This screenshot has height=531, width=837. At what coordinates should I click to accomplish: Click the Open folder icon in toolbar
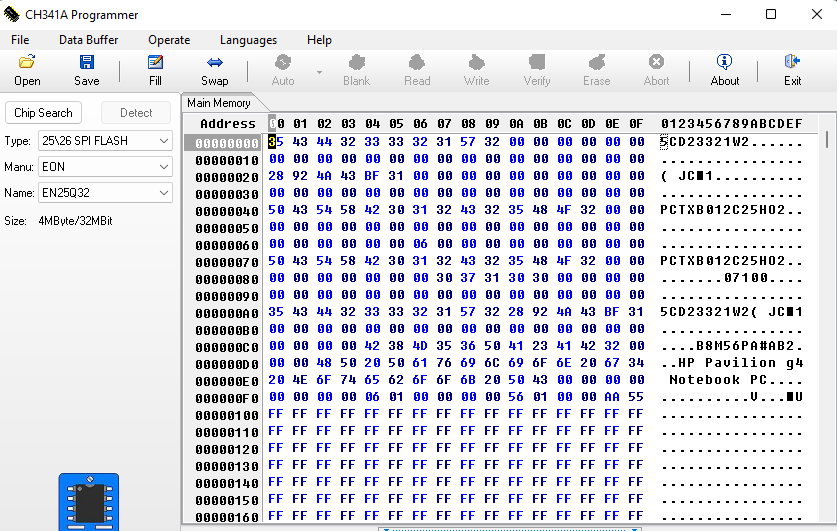[x=27, y=63]
